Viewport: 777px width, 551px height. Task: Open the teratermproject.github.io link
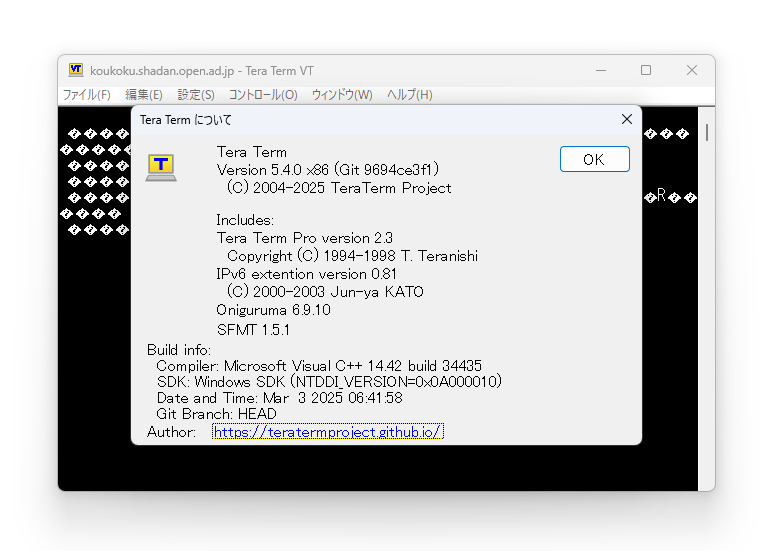(x=328, y=432)
